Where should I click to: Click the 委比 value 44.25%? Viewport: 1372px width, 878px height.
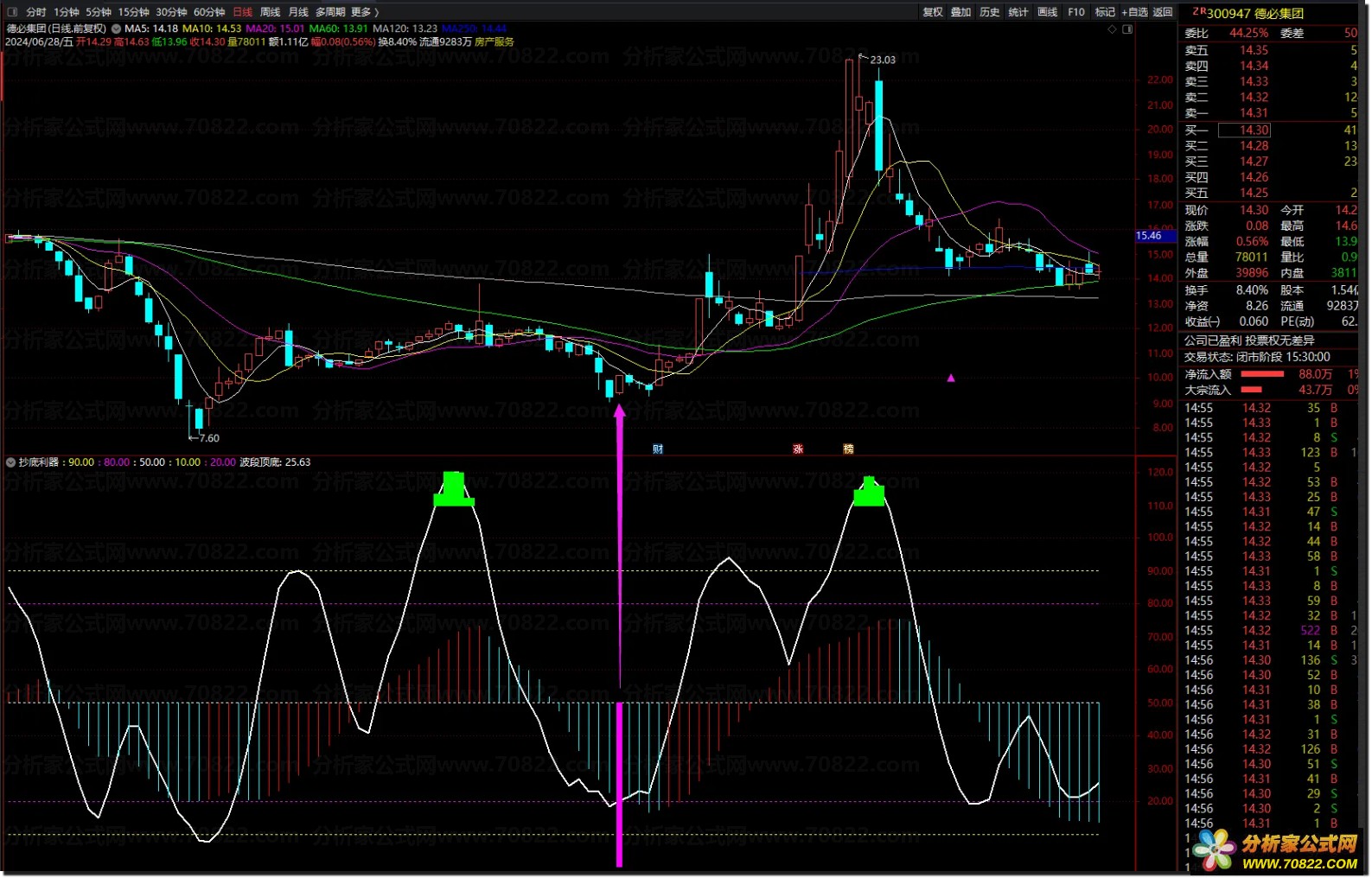[1249, 33]
